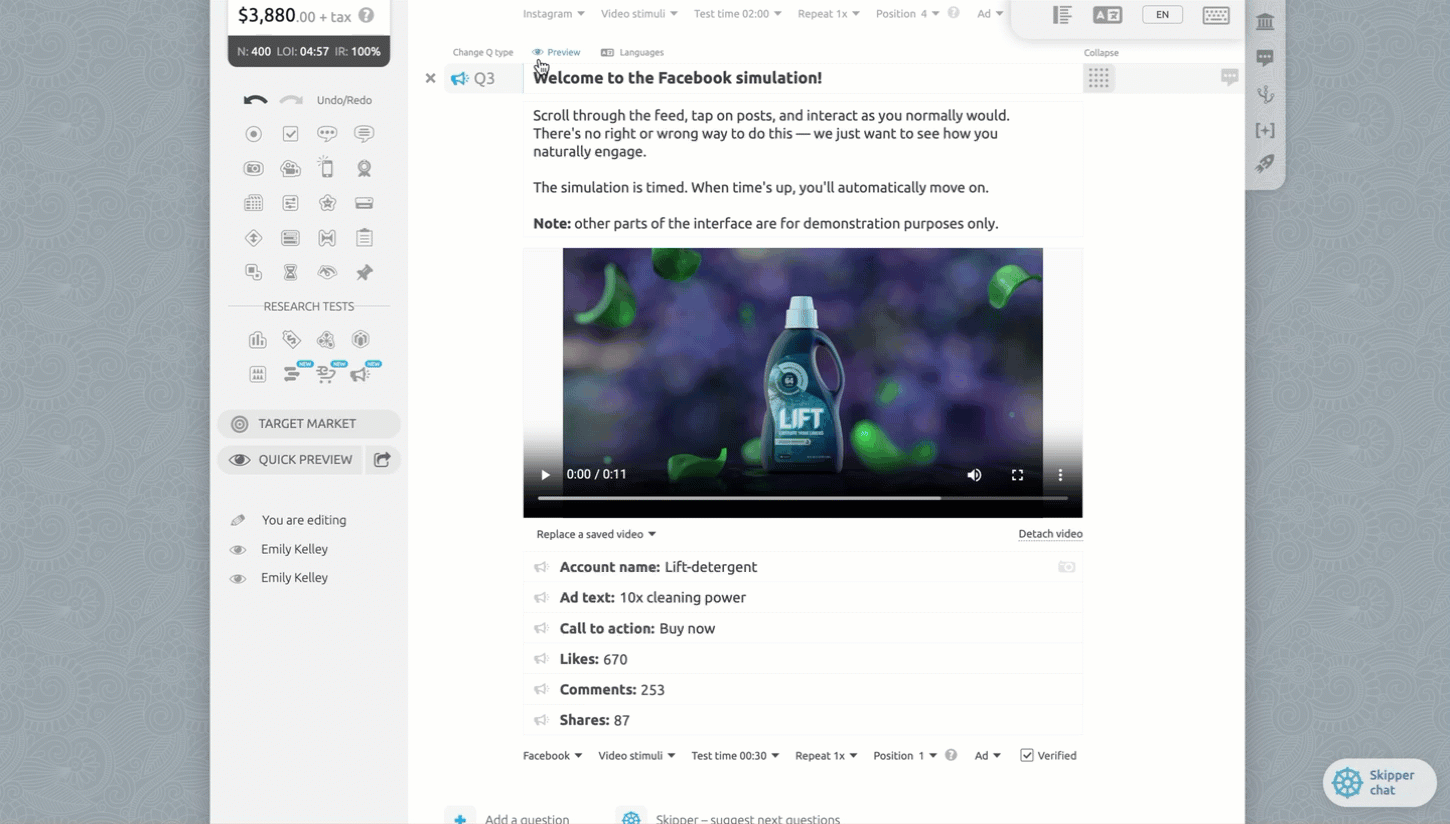Mute the video using the speaker icon
The image size is (1450, 824).
[974, 475]
